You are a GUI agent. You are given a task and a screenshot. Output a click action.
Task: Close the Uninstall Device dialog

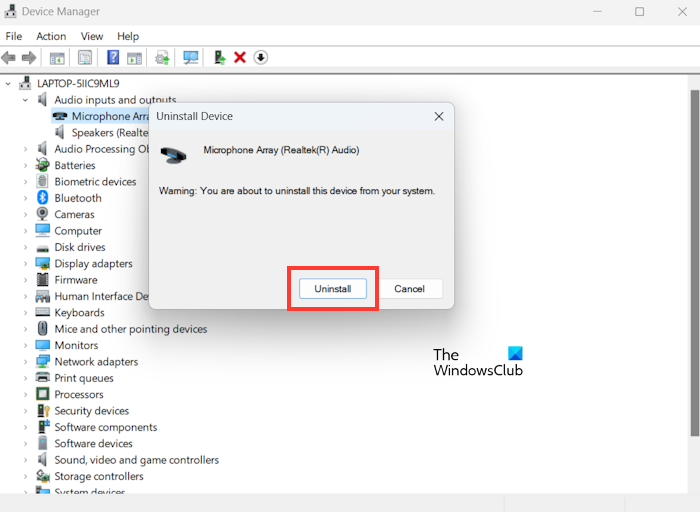tap(439, 117)
